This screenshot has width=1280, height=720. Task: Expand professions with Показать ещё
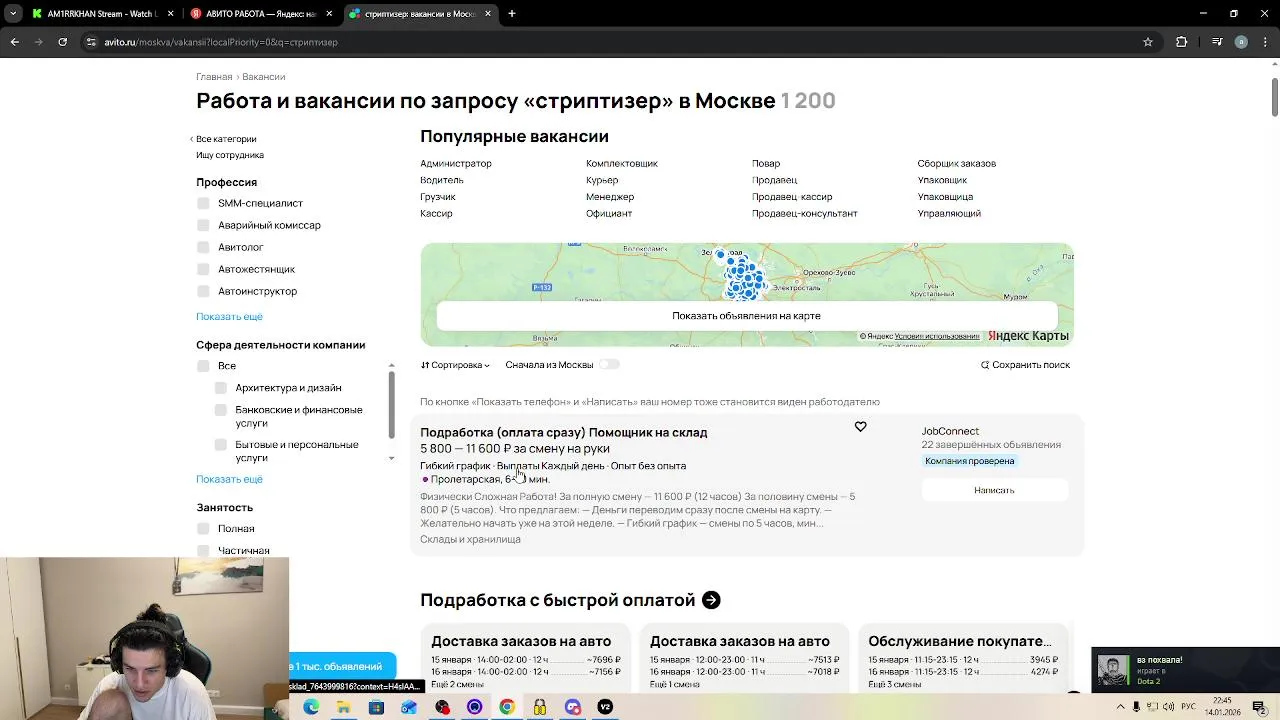[229, 316]
